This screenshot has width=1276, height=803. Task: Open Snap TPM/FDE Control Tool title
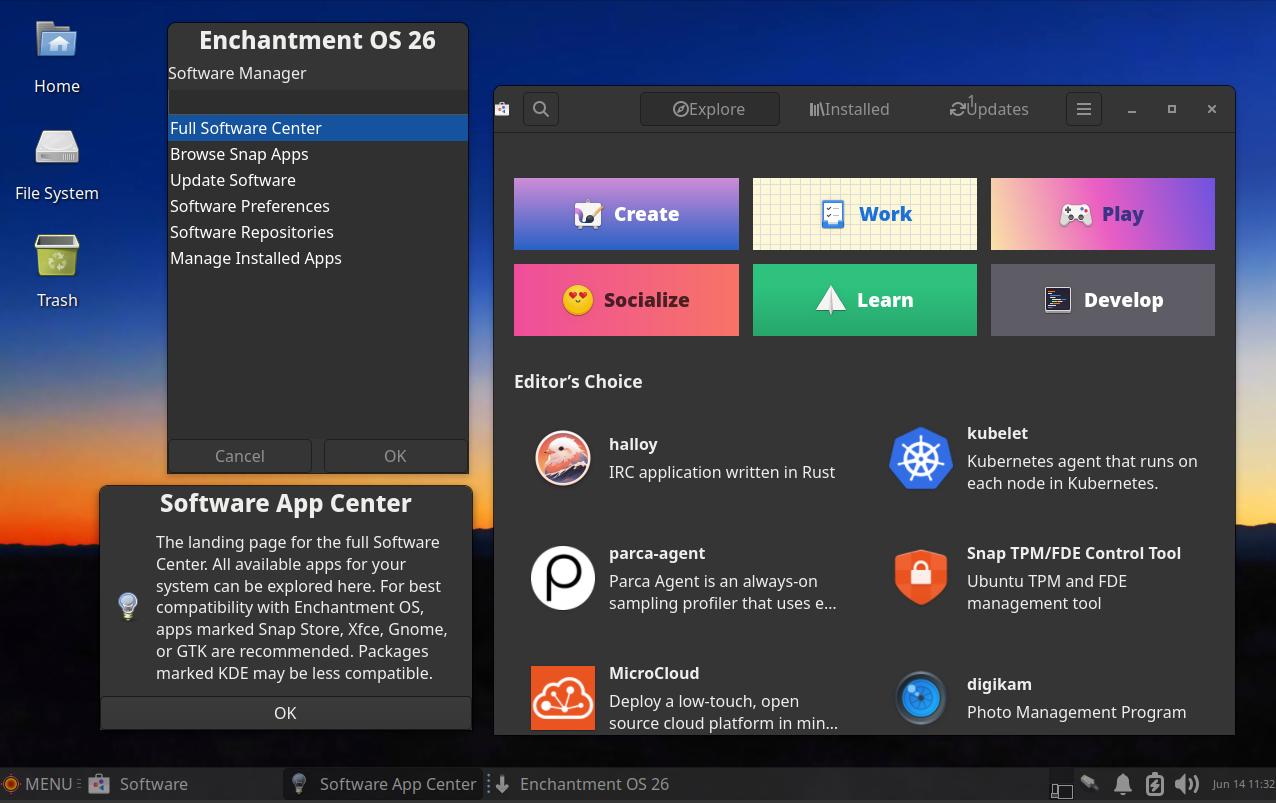pyautogui.click(x=1074, y=553)
